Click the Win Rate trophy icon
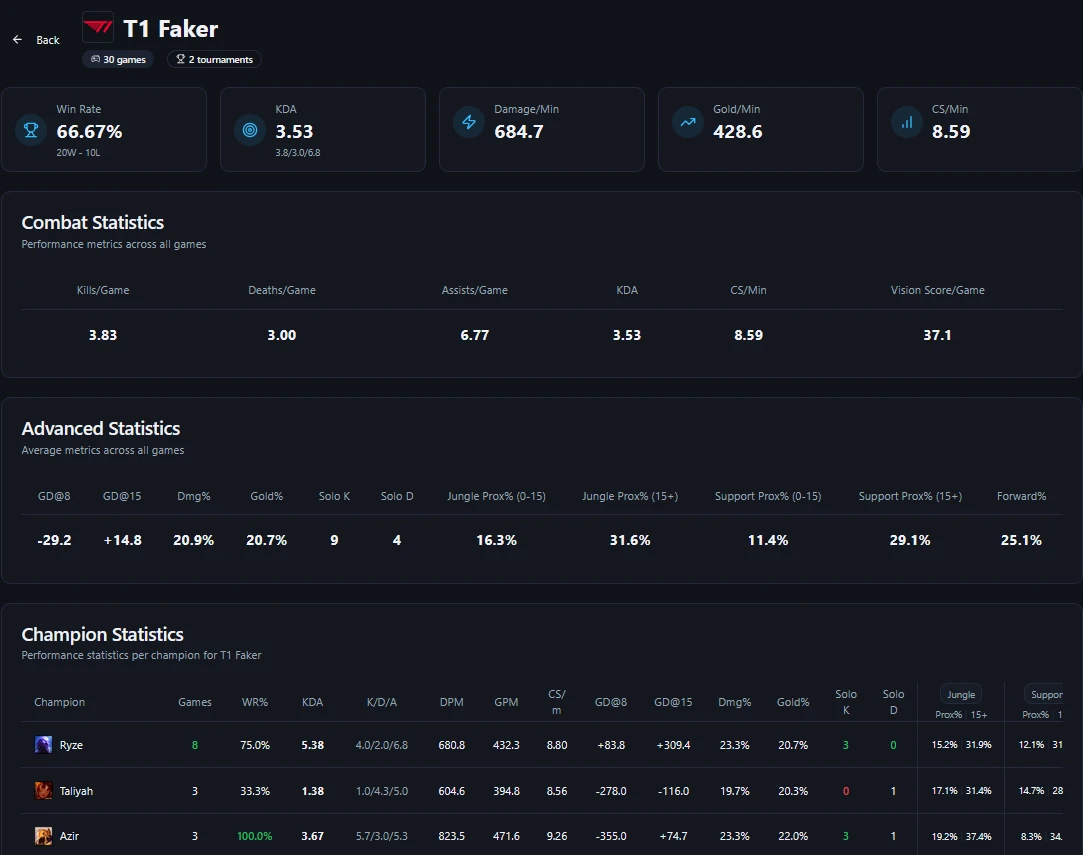 [31, 129]
